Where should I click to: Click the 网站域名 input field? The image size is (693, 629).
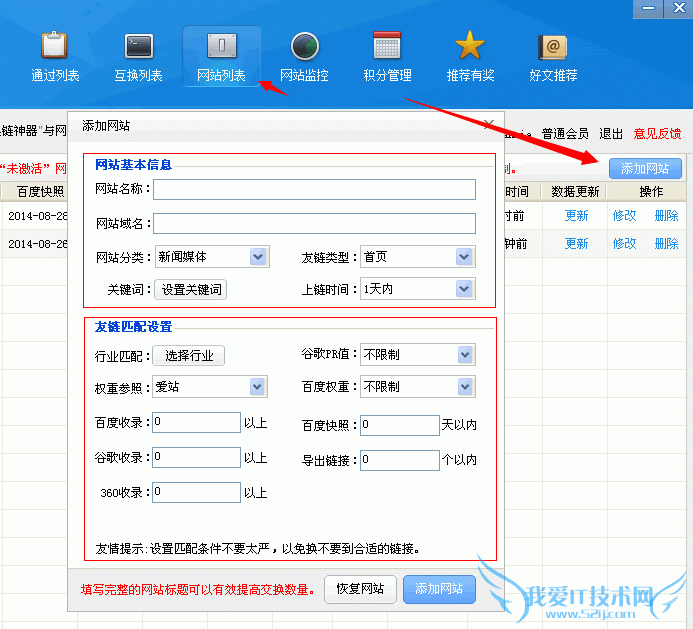click(x=314, y=224)
